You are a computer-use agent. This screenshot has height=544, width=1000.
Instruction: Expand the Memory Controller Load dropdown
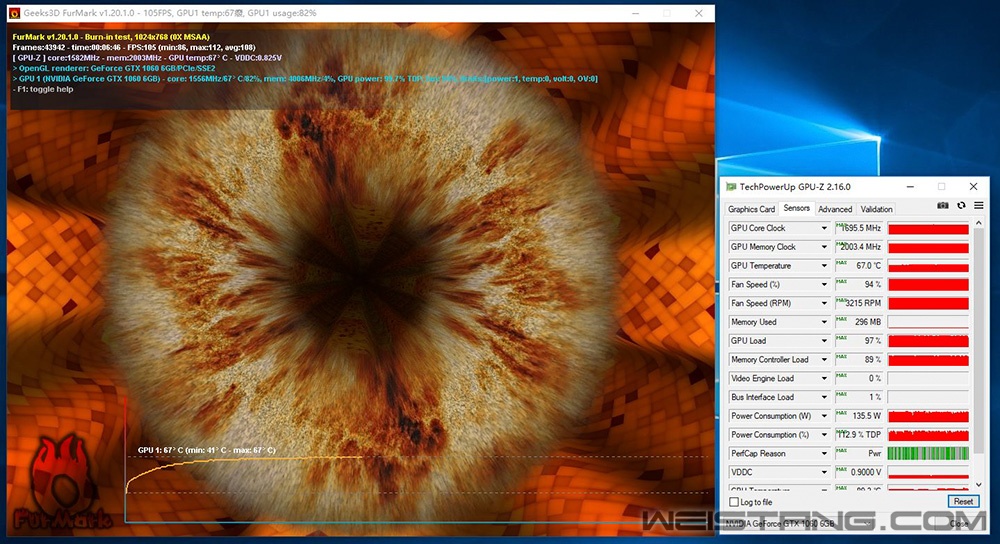coord(824,360)
